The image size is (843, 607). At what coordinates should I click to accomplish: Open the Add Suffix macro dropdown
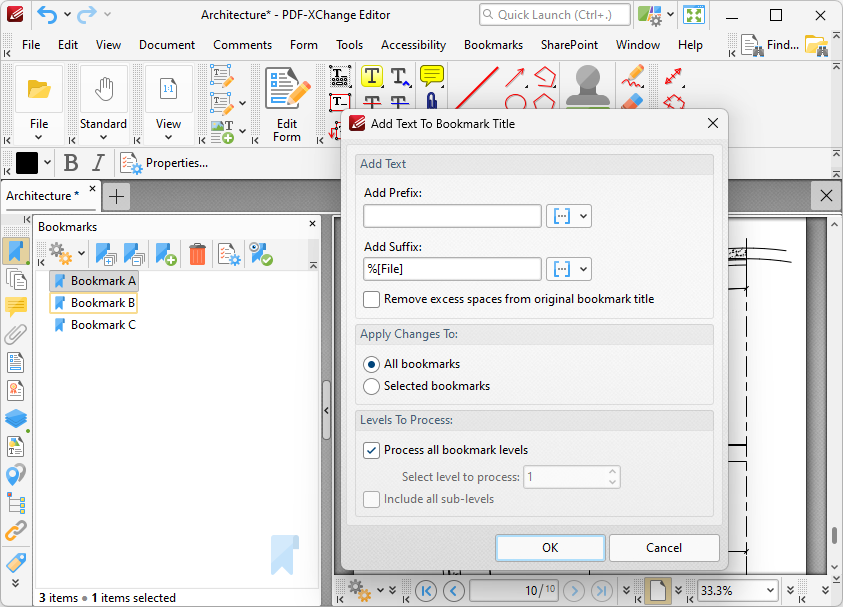pyautogui.click(x=569, y=269)
